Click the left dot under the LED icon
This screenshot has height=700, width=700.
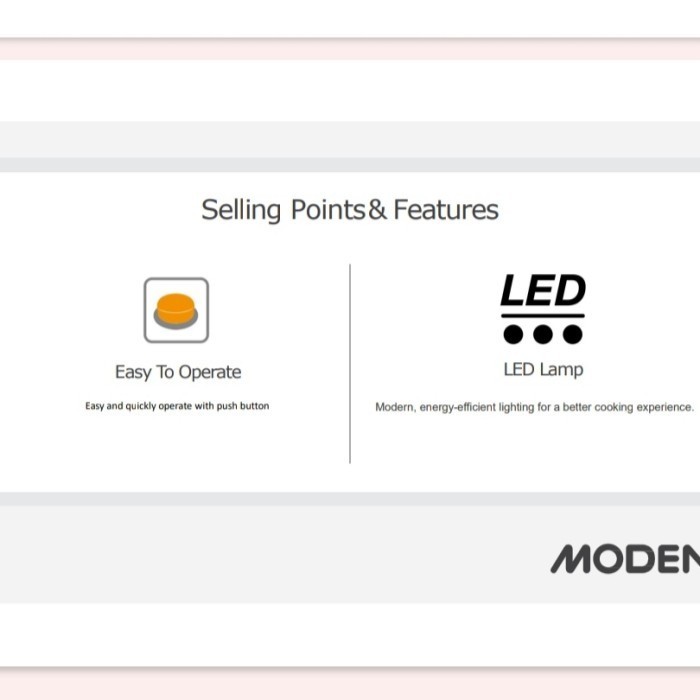[x=513, y=334]
